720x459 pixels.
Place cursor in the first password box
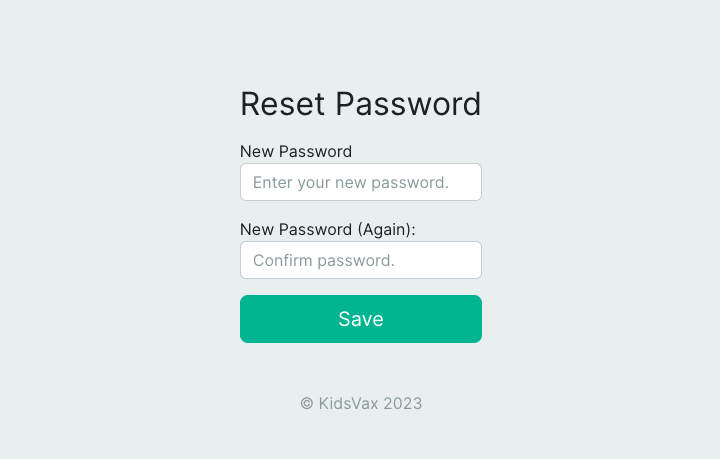tap(360, 182)
